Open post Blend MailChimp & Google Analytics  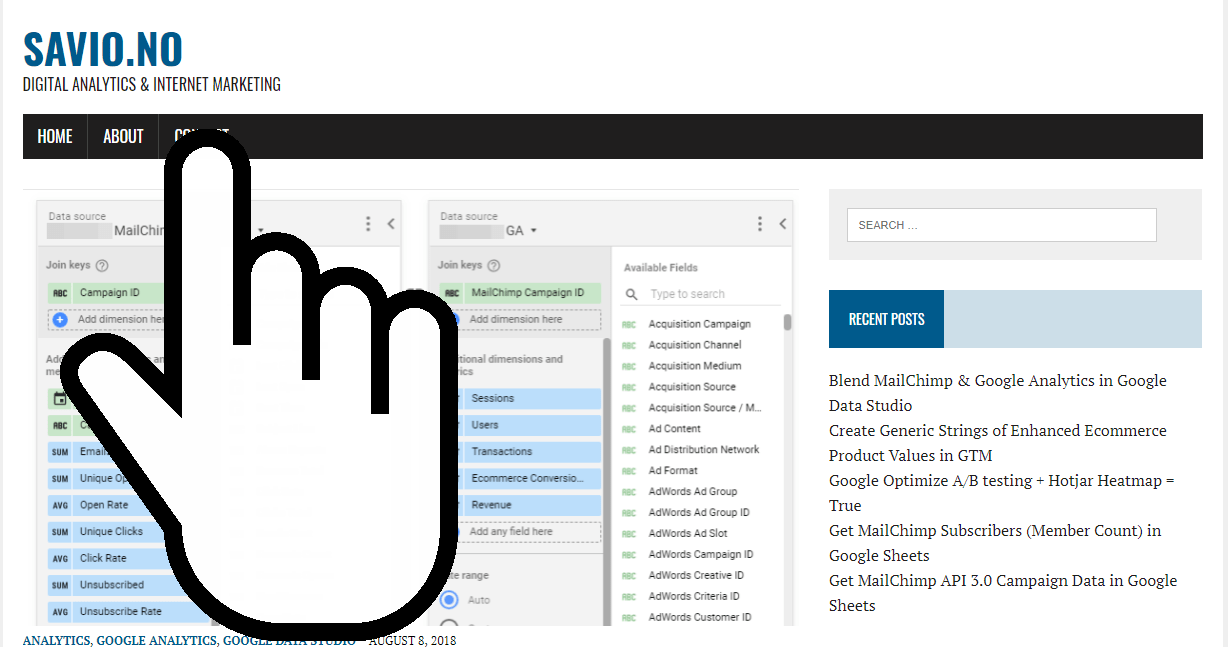(x=998, y=393)
